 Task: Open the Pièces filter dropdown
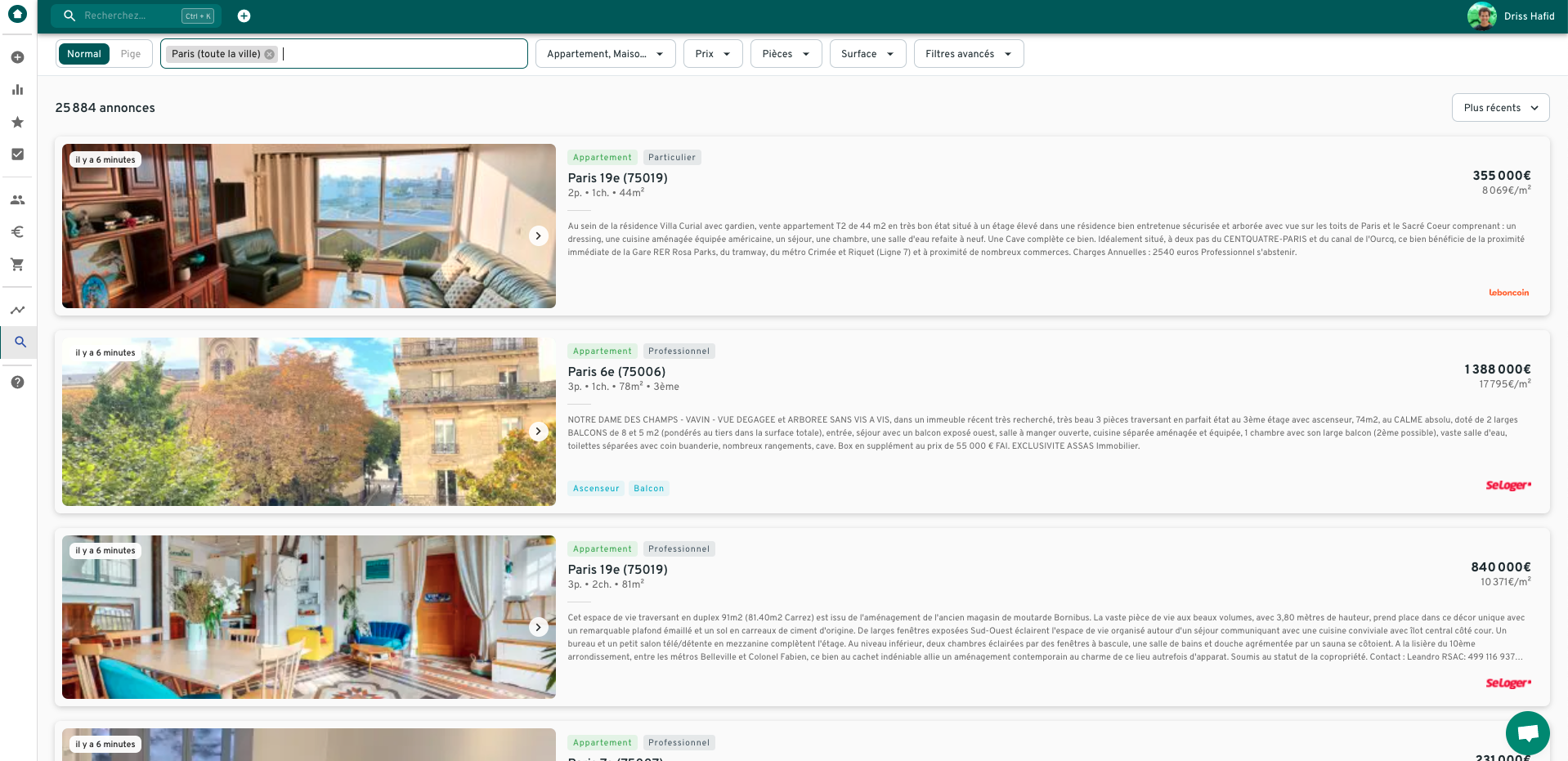(x=786, y=54)
